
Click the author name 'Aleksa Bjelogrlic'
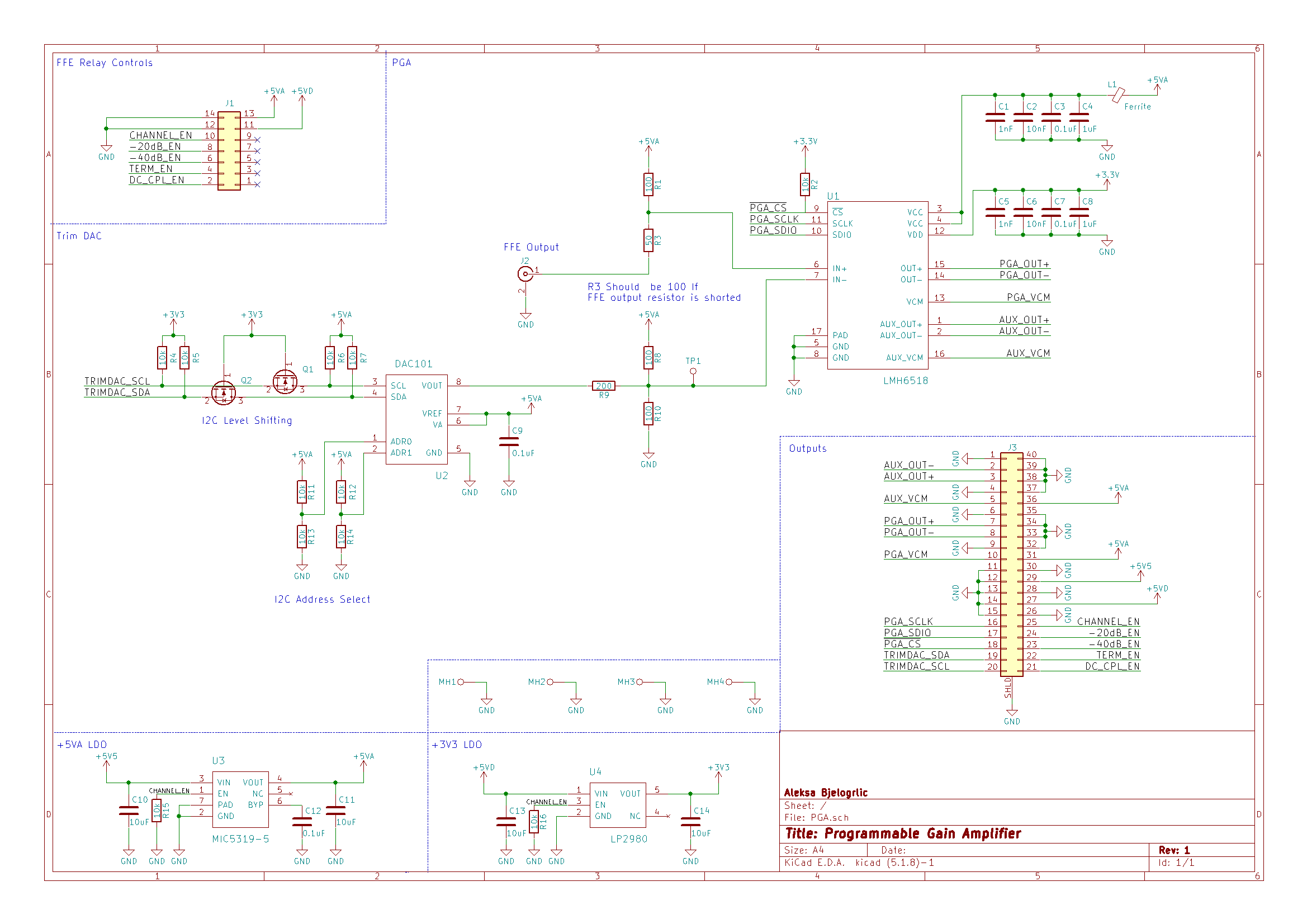tap(826, 793)
